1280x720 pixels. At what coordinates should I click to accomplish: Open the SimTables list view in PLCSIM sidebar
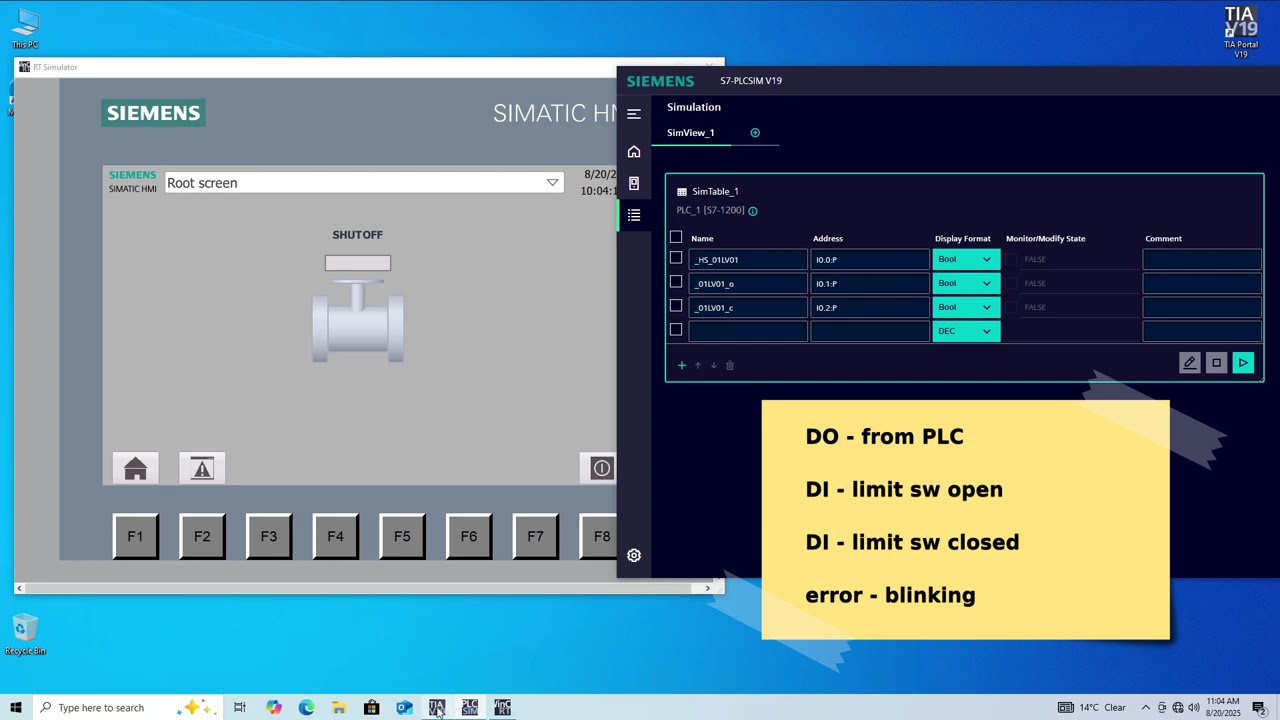point(634,215)
